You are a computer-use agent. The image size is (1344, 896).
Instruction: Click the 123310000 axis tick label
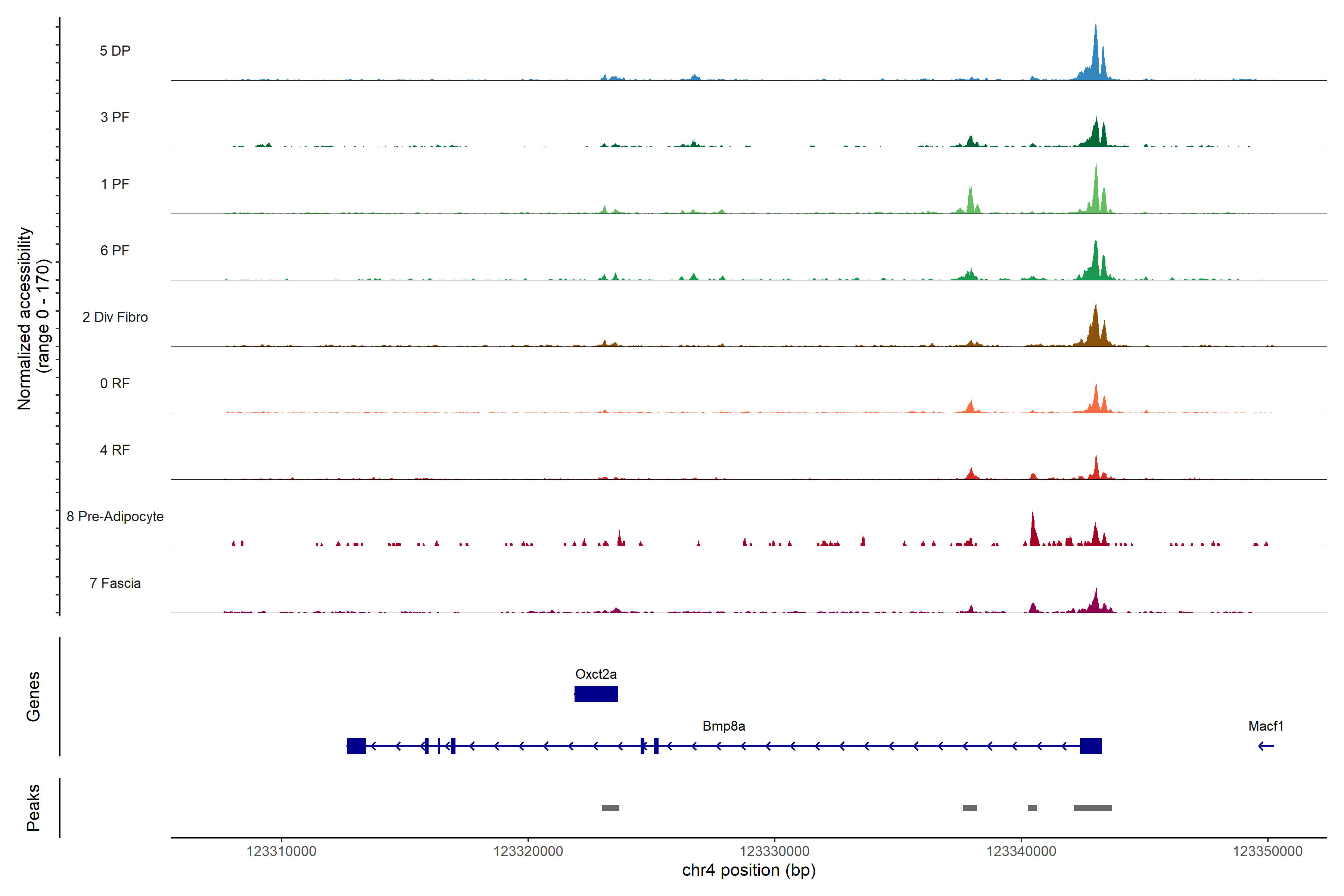(x=281, y=852)
